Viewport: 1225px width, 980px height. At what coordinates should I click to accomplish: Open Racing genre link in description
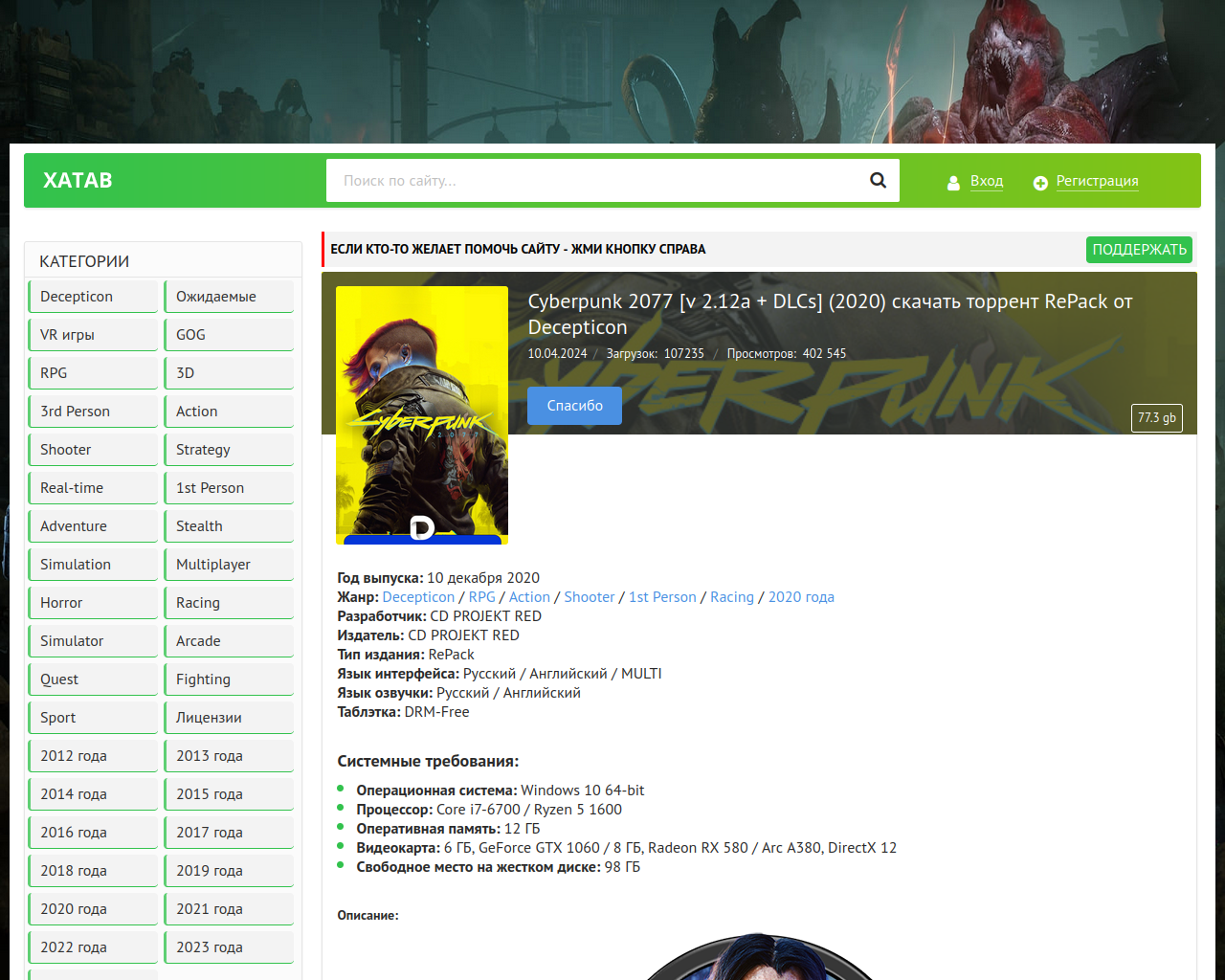[732, 597]
